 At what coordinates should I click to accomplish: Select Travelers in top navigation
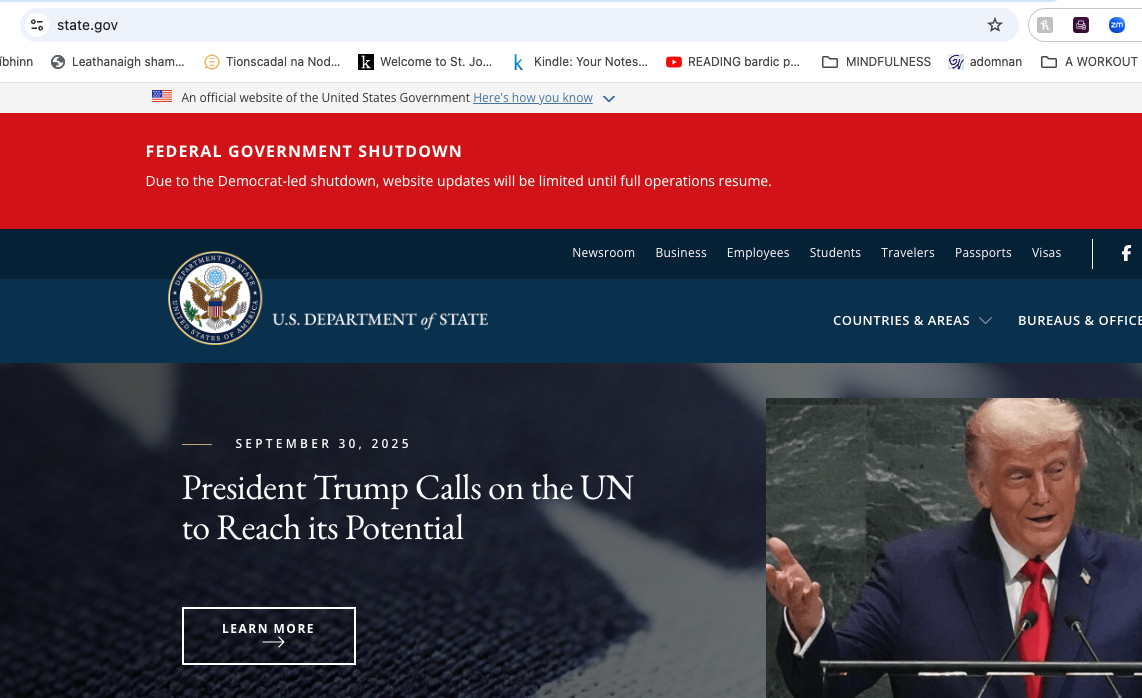pyautogui.click(x=907, y=253)
